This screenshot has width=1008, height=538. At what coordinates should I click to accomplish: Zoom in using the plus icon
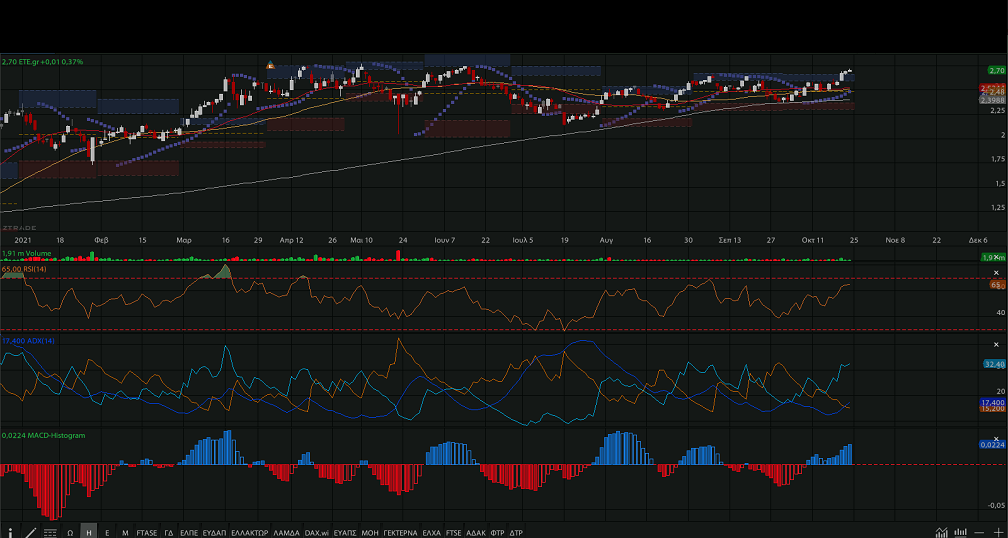(x=997, y=532)
